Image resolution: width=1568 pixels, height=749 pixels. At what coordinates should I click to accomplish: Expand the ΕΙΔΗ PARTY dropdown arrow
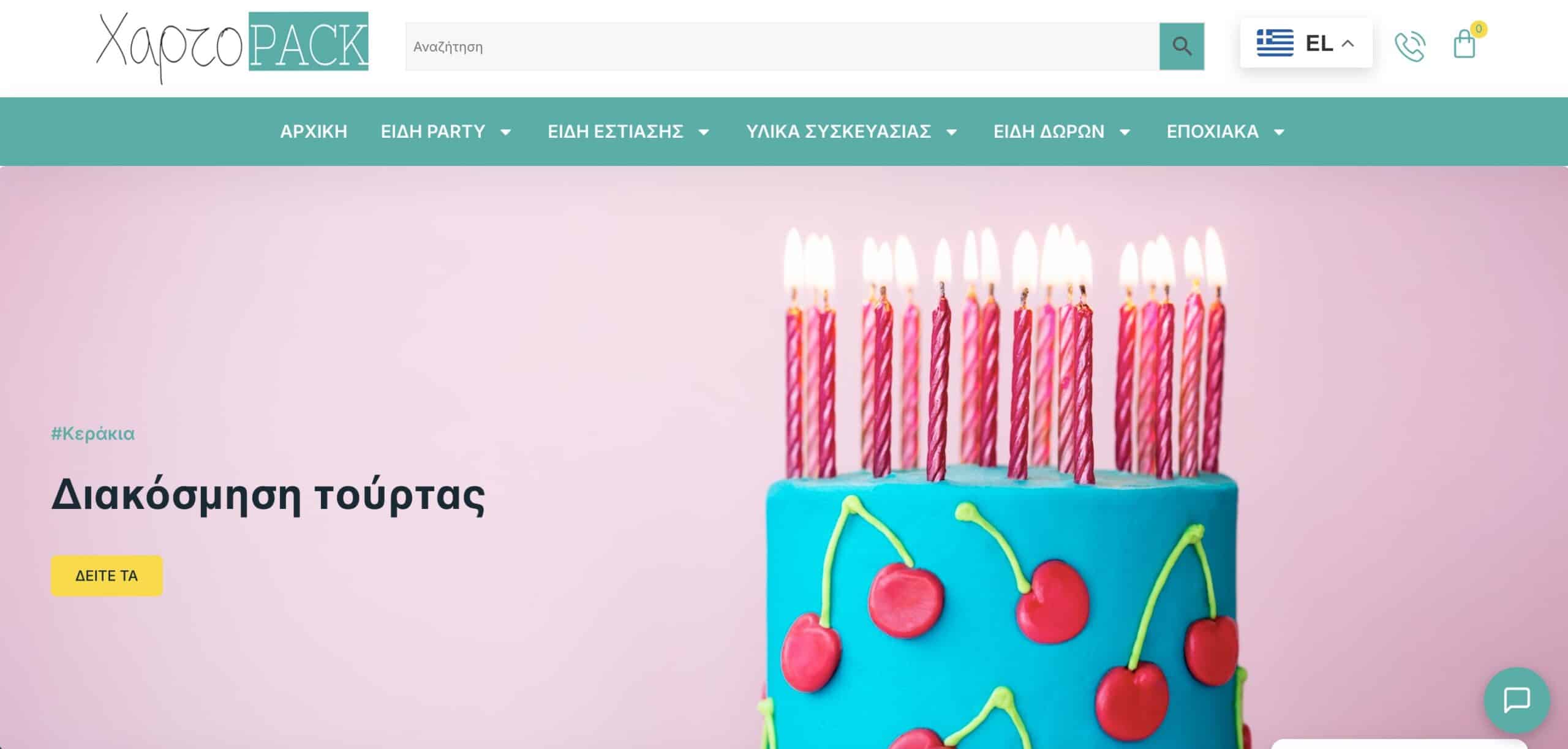[x=505, y=132]
